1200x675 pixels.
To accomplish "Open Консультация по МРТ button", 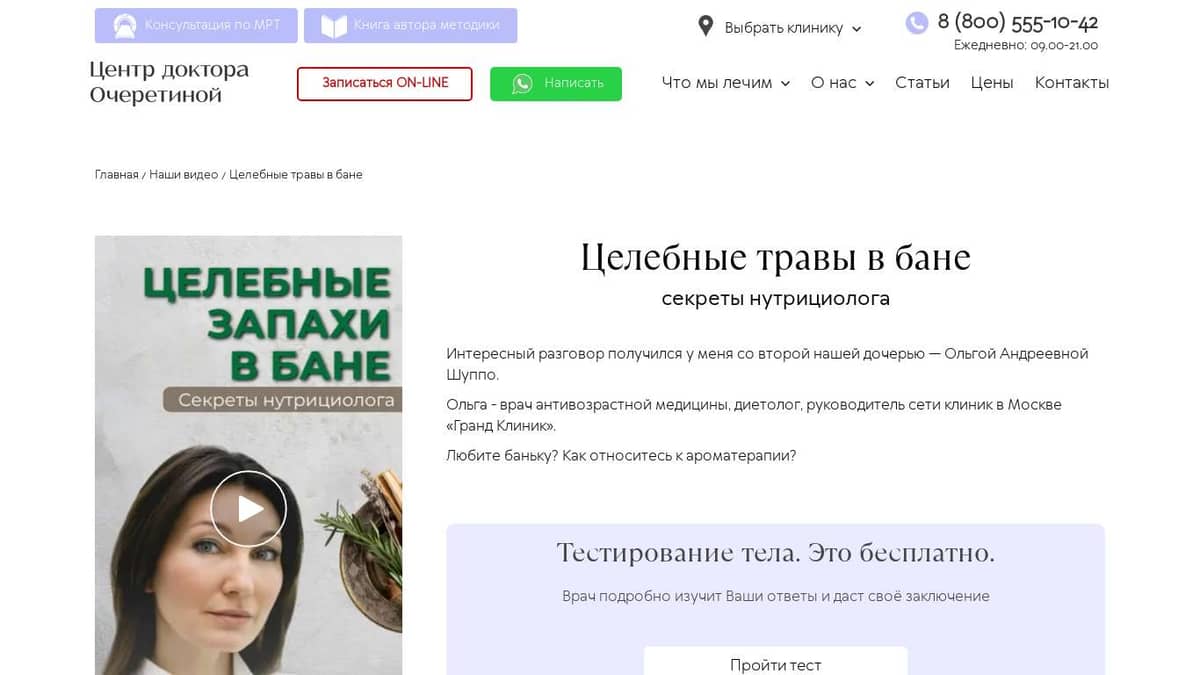I will 196,26.
